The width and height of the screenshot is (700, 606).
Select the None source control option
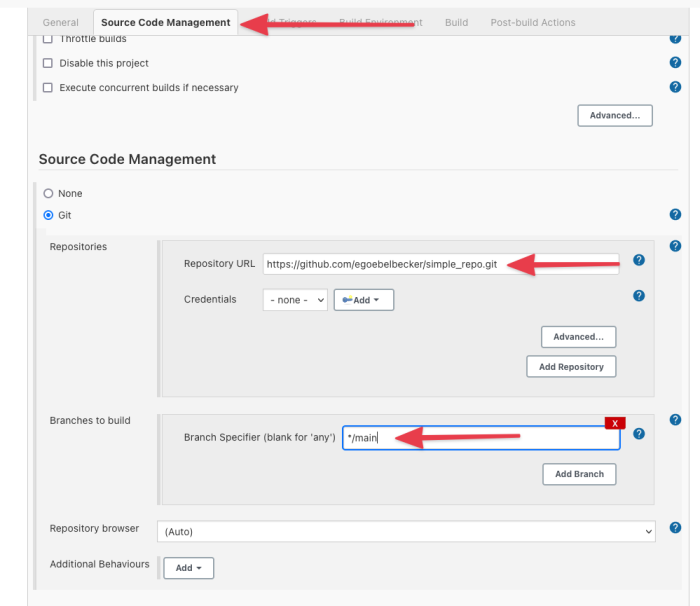click(x=48, y=193)
